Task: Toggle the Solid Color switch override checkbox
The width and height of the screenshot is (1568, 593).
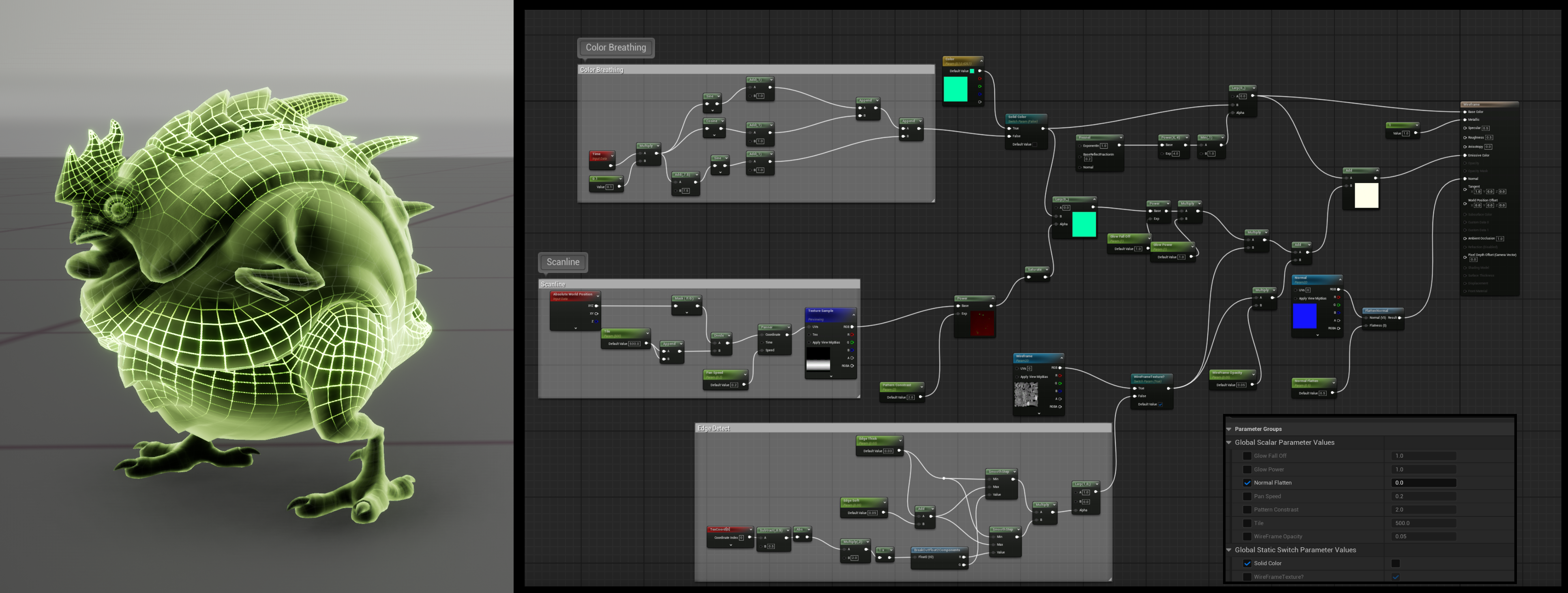Action: [x=1247, y=563]
